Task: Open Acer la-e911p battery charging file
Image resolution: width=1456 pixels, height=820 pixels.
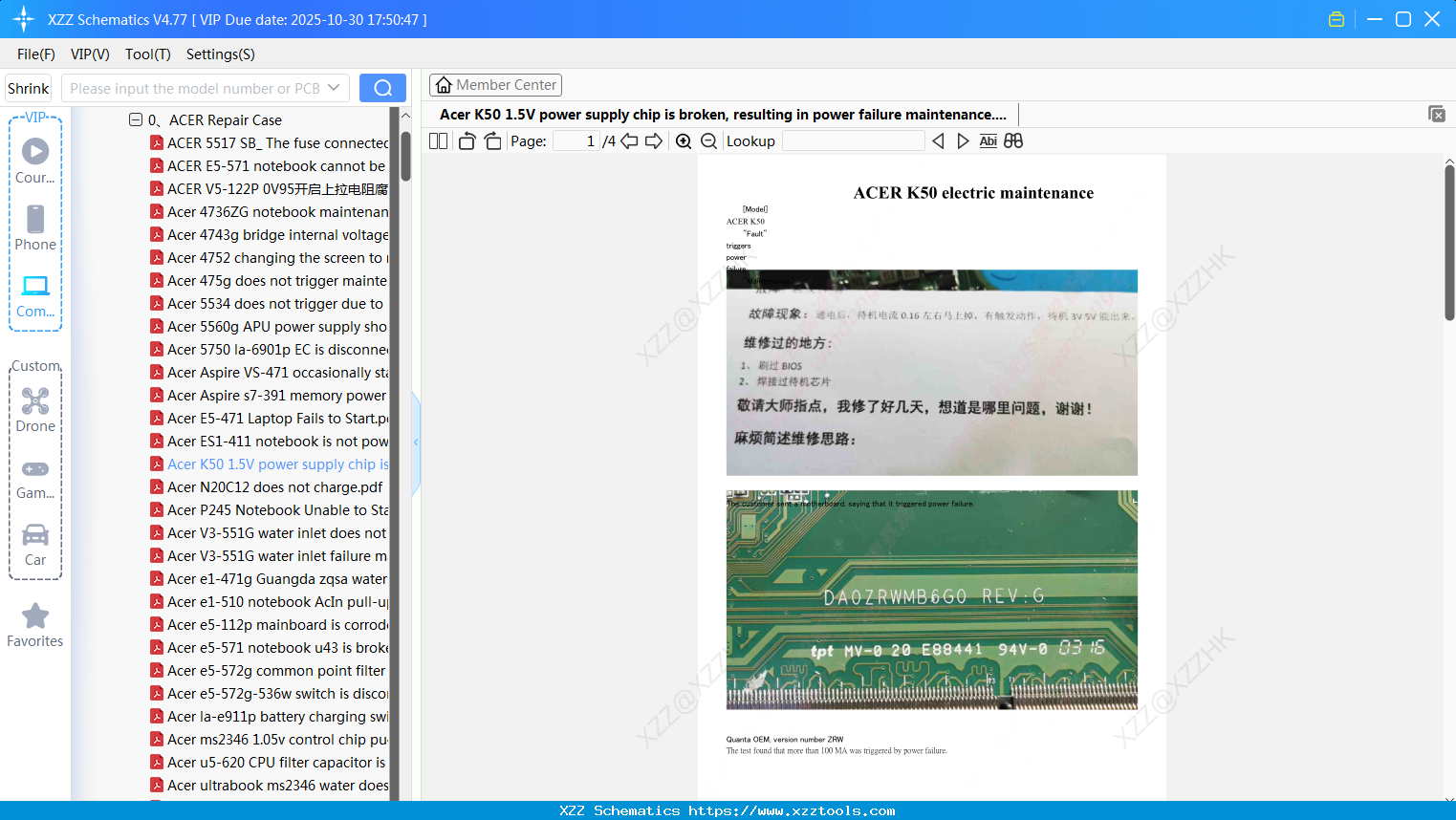Action: 277,716
